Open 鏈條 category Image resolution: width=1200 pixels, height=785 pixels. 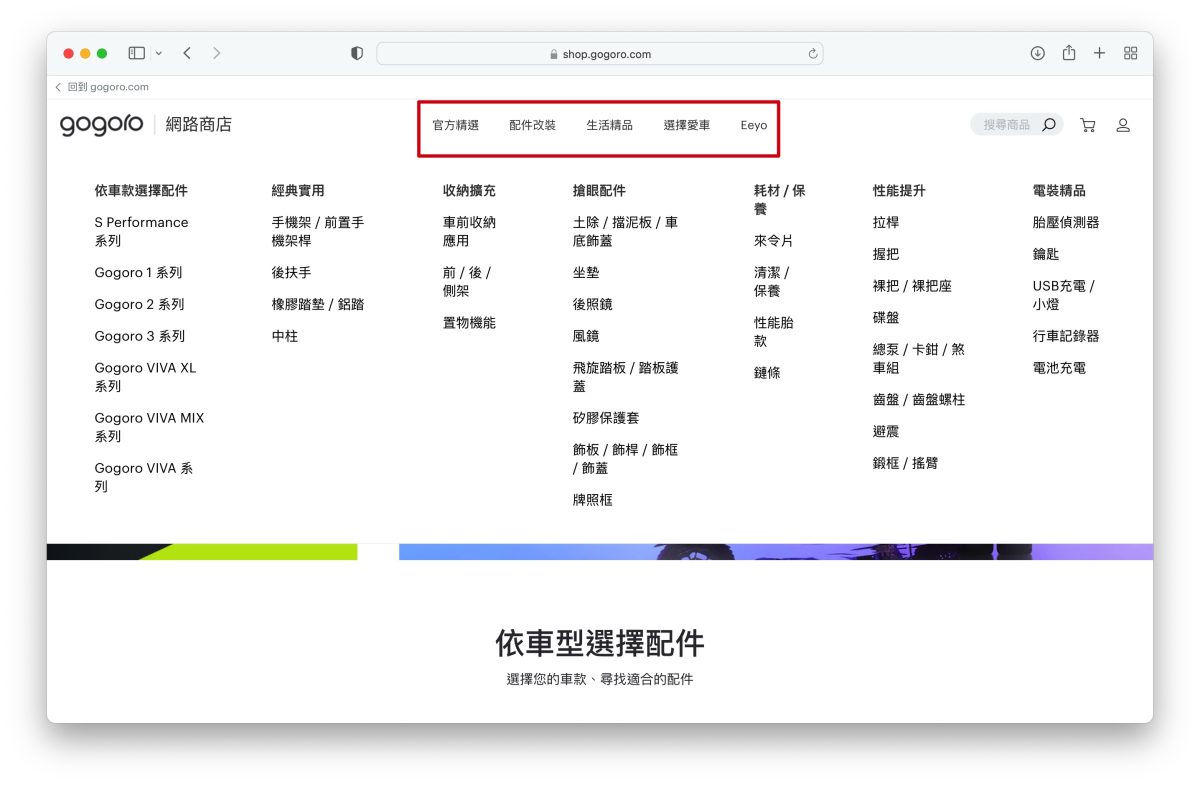pyautogui.click(x=768, y=373)
